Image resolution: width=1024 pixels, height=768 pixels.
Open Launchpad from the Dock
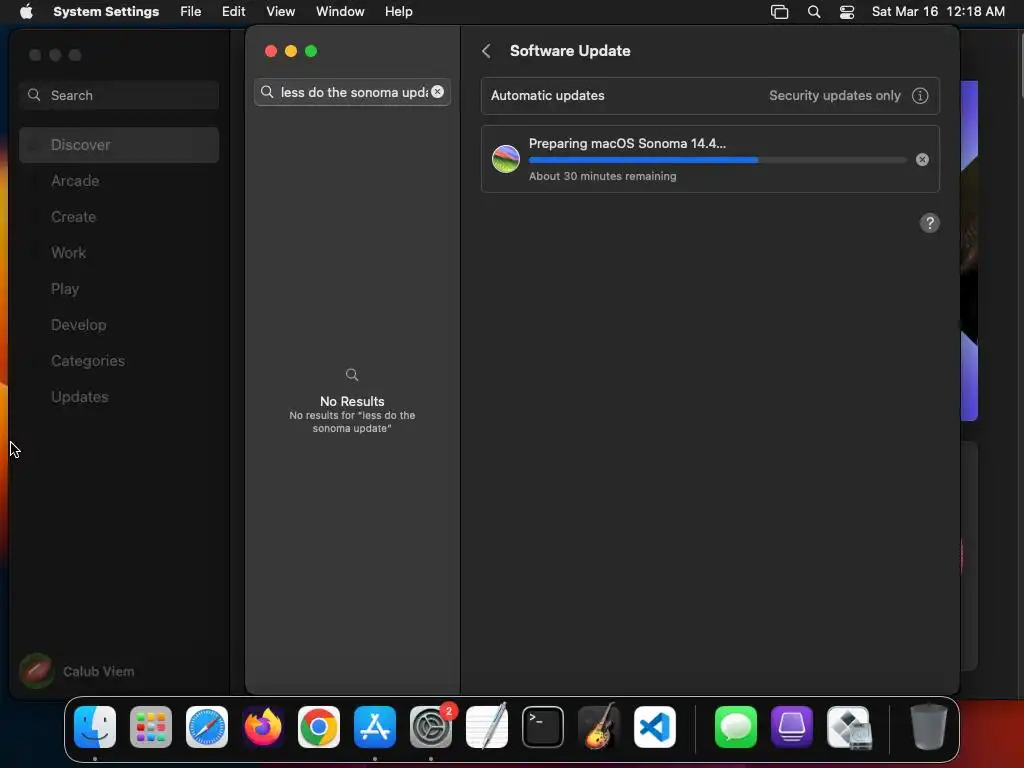tap(151, 727)
